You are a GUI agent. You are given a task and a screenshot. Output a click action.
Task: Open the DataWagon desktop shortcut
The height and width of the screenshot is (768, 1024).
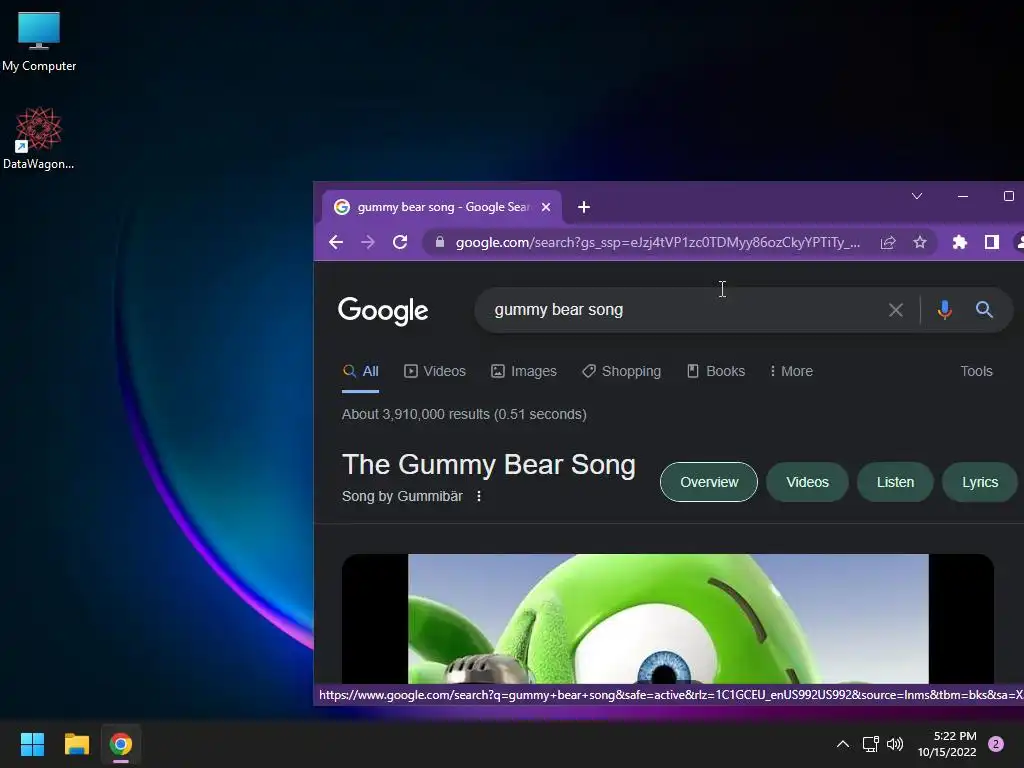39,138
